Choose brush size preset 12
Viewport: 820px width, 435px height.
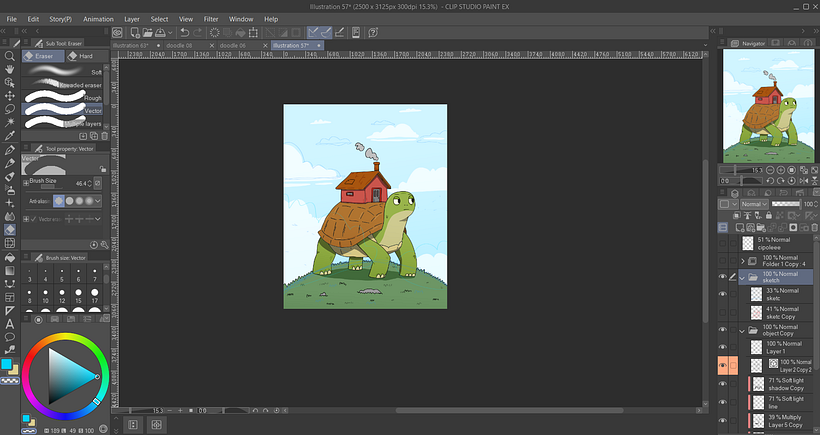coord(62,295)
